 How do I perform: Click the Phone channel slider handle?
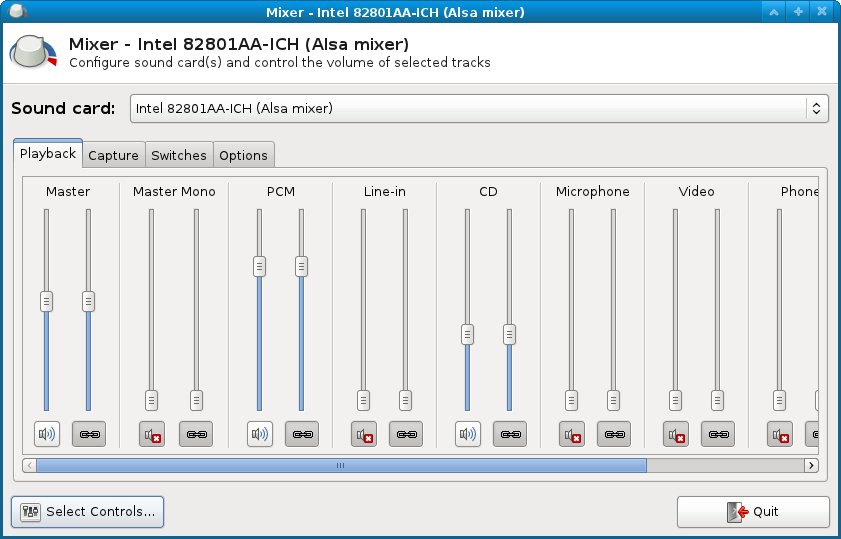pos(780,401)
